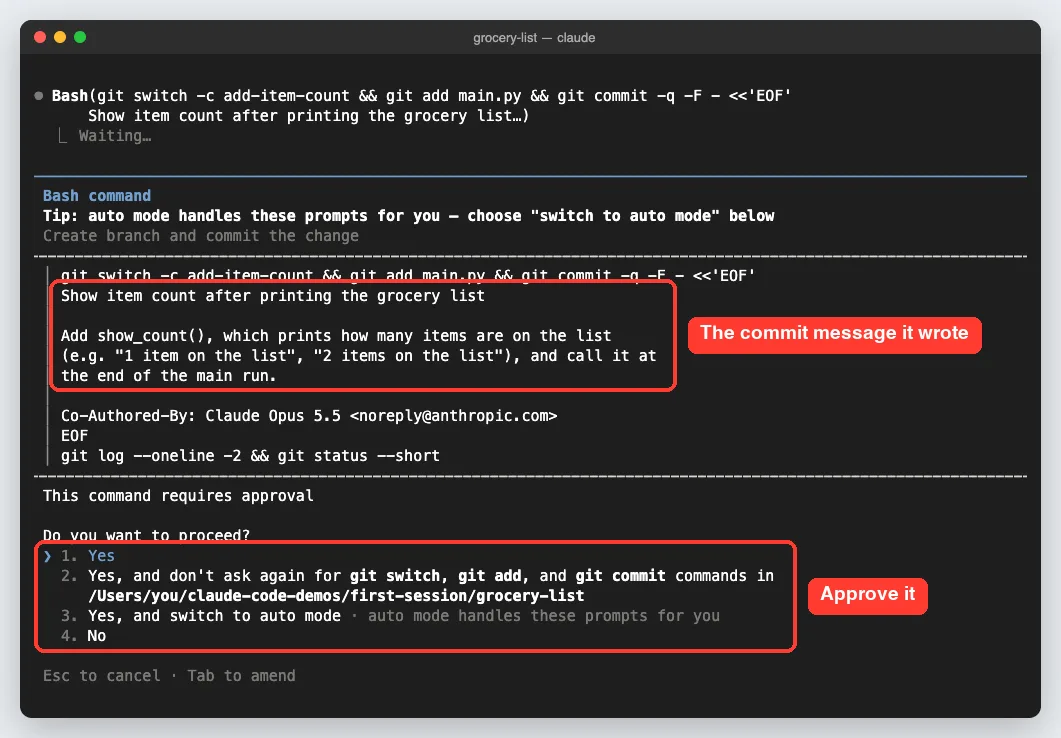The height and width of the screenshot is (738, 1061).
Task: Click the "Add show_count(), which prints" line
Action: click(x=336, y=336)
